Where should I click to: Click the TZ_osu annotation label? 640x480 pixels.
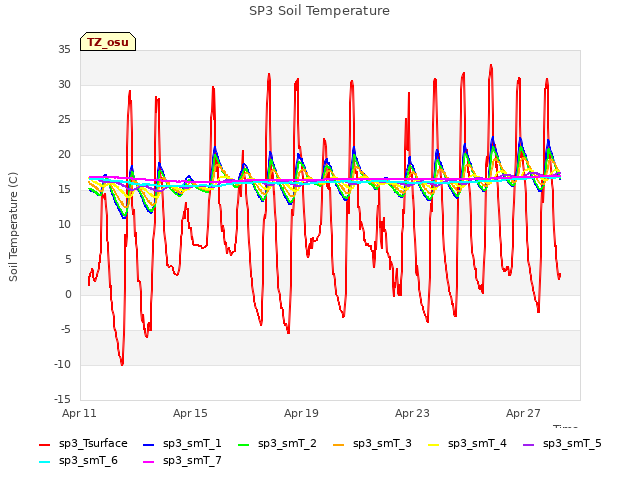coord(108,42)
